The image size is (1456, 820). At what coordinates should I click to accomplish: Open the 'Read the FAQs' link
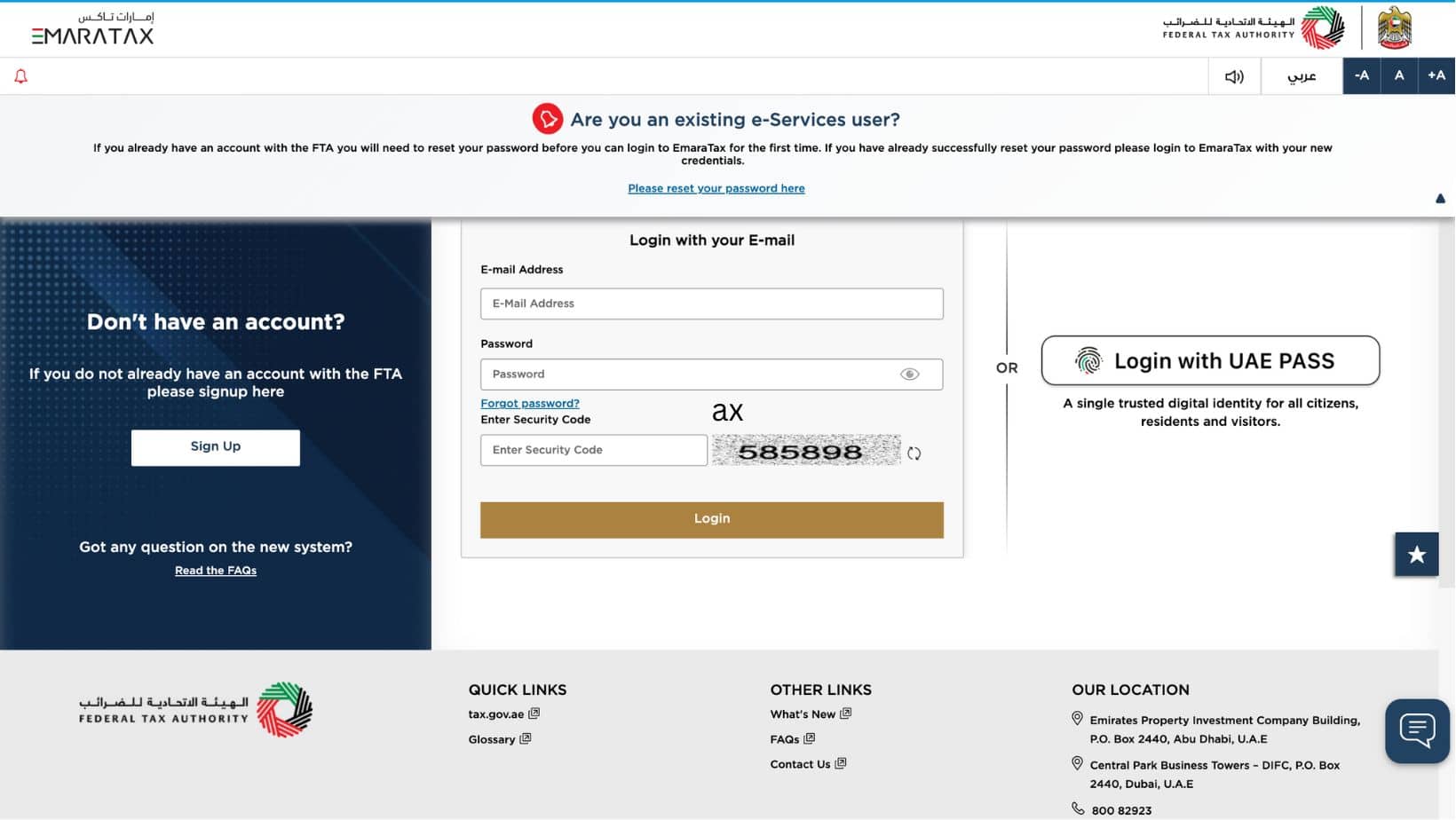(215, 571)
